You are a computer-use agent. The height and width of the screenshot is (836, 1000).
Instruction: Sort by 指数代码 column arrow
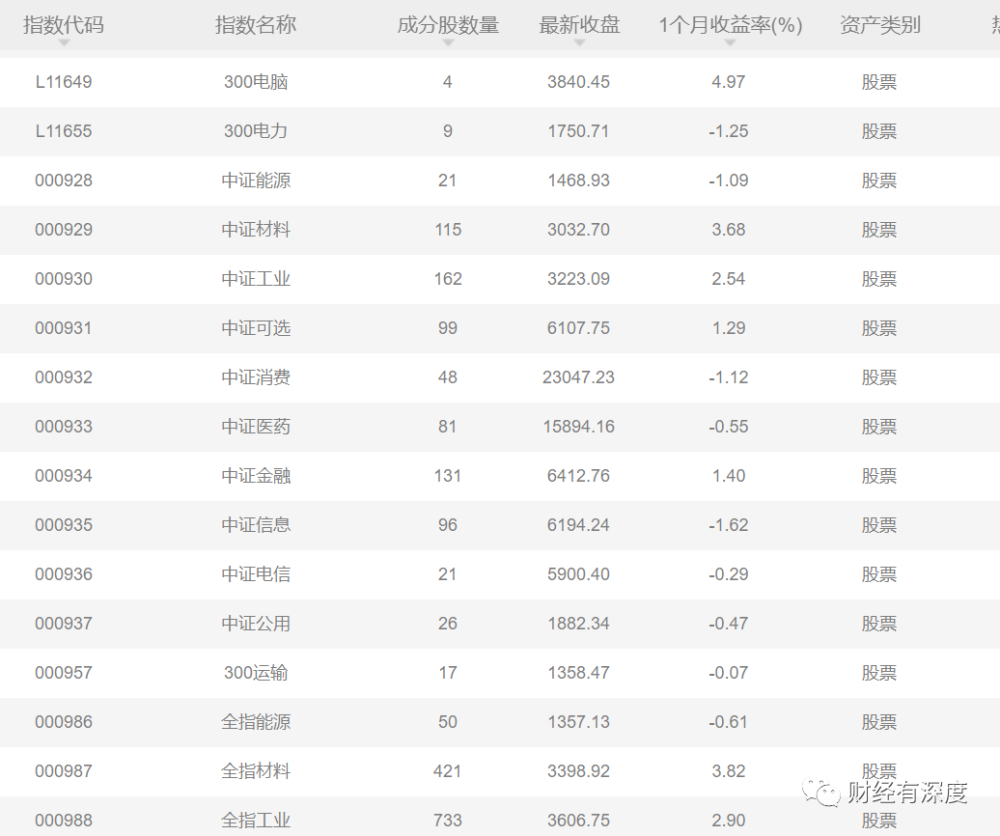63,43
